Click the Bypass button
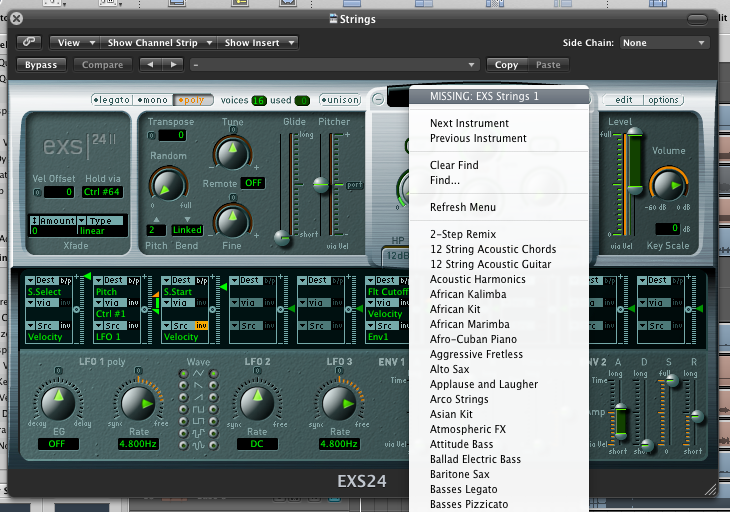The width and height of the screenshot is (730, 512). coord(41,65)
